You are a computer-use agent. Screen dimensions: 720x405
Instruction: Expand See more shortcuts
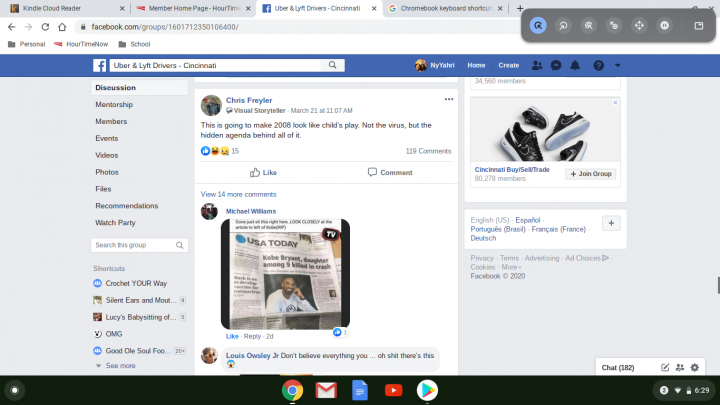point(120,366)
